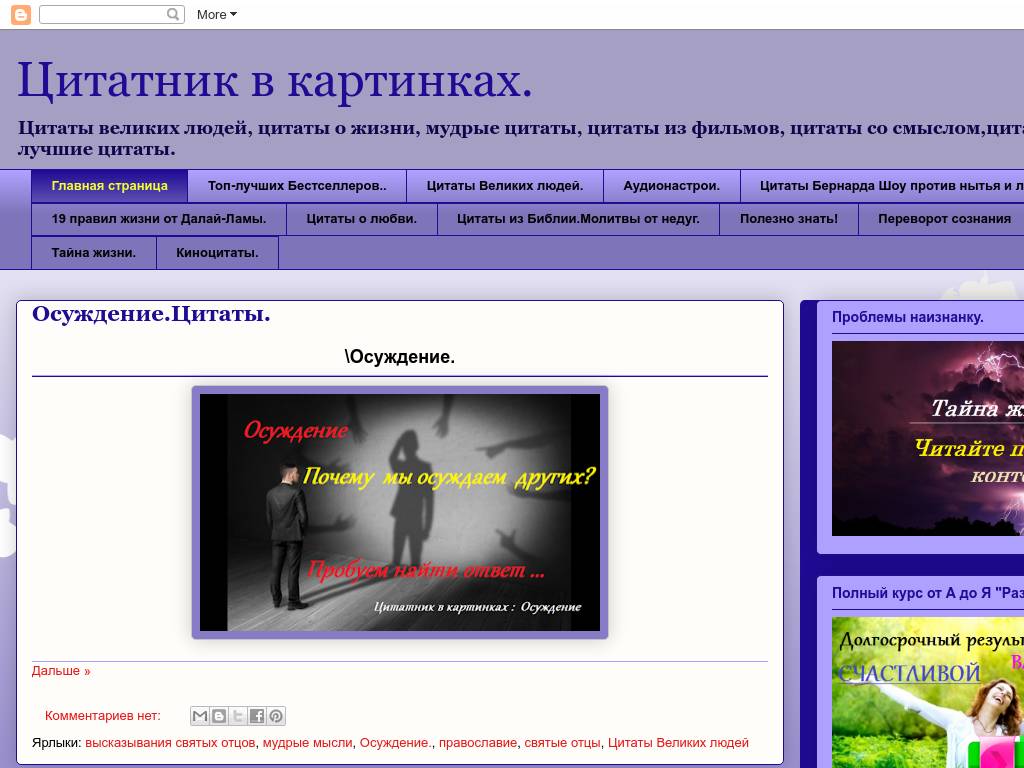Open the Комментариев нет comments section
This screenshot has width=1024, height=768.
(x=101, y=715)
